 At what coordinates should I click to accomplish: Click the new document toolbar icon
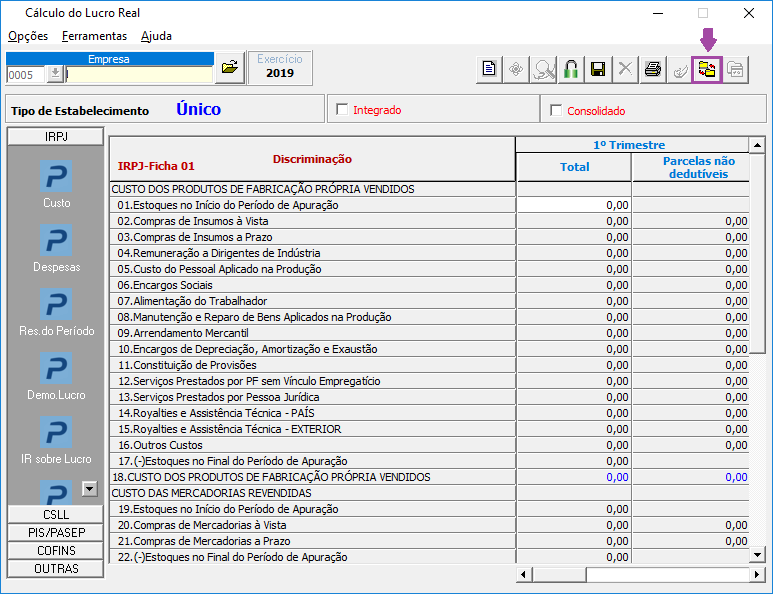tap(489, 69)
